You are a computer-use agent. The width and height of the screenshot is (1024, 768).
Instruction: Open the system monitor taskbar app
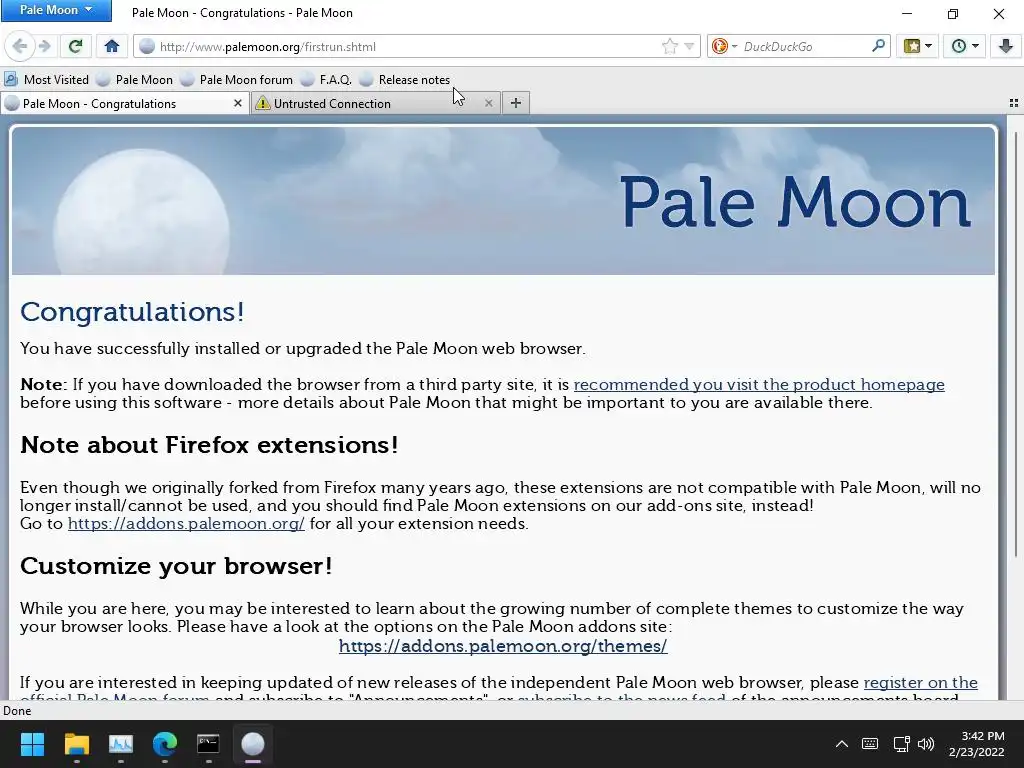pyautogui.click(x=120, y=744)
